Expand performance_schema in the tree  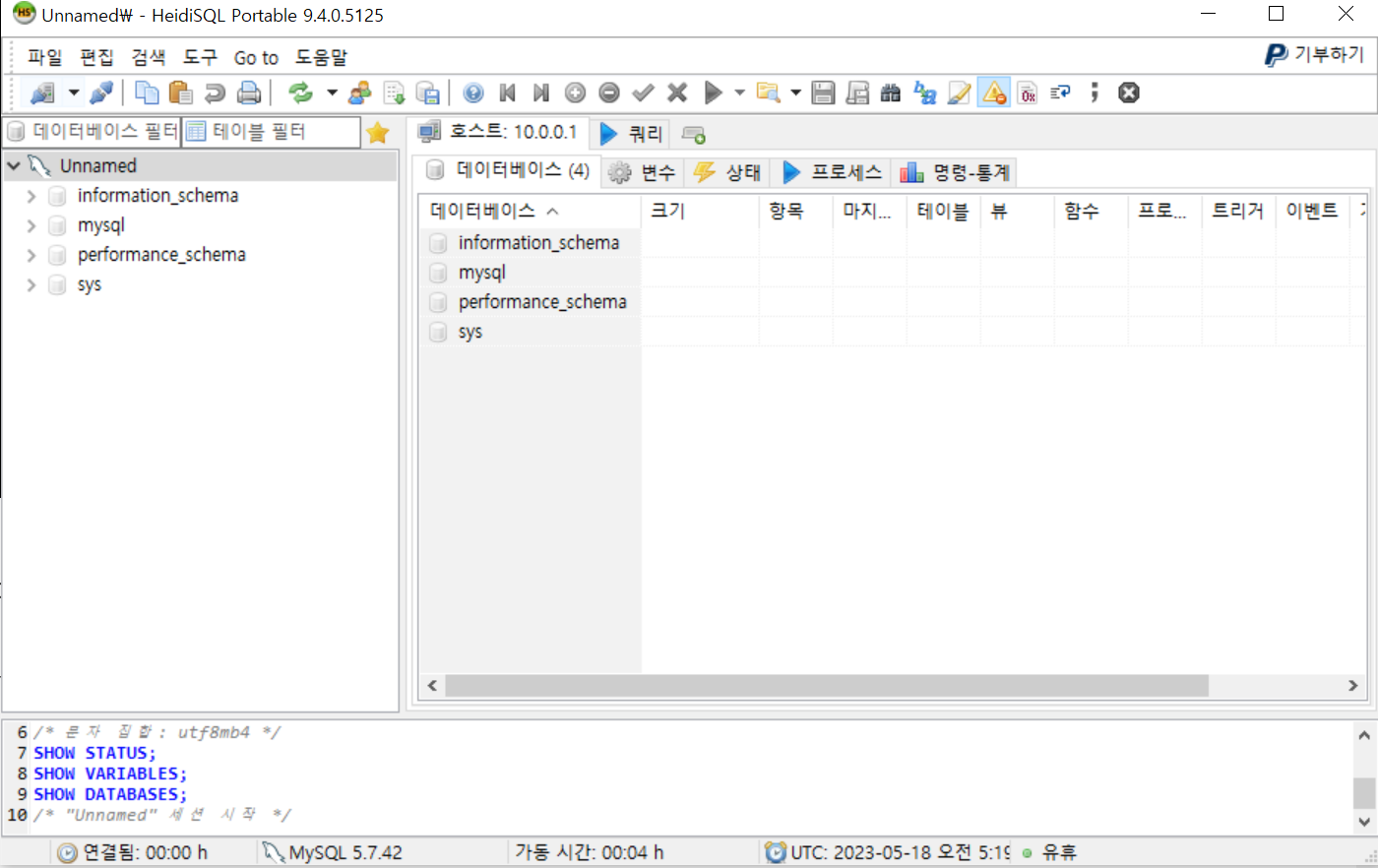pos(31,255)
